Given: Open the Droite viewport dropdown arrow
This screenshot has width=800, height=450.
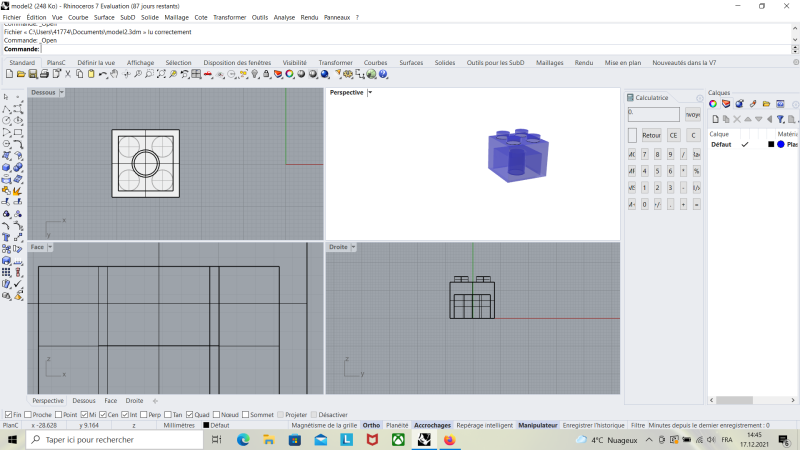Looking at the screenshot, I should coord(355,246).
